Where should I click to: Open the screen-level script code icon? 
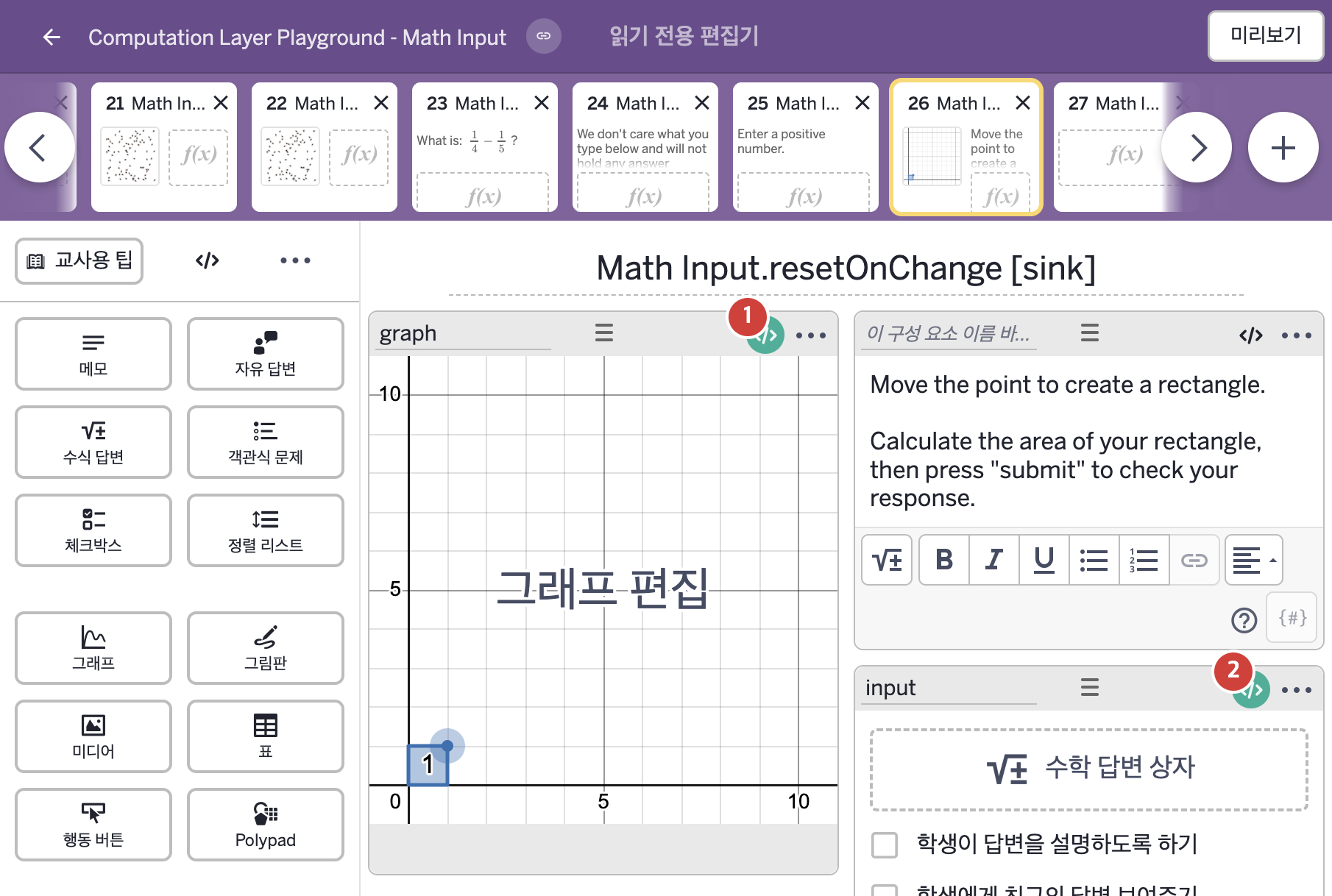(207, 260)
